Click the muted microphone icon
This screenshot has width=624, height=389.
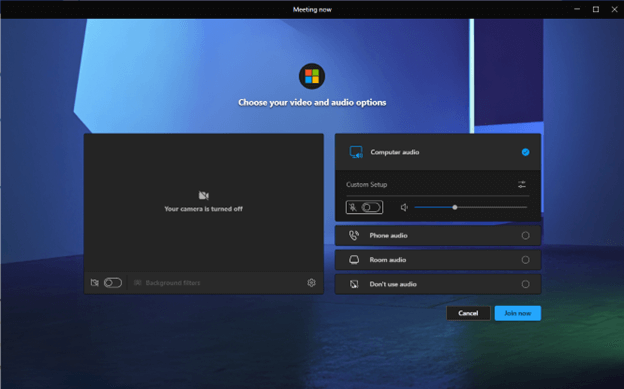coord(353,207)
